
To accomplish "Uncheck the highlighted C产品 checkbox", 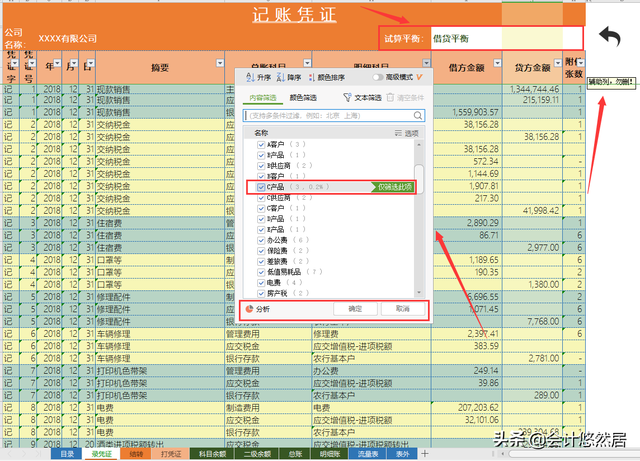I will click(261, 187).
